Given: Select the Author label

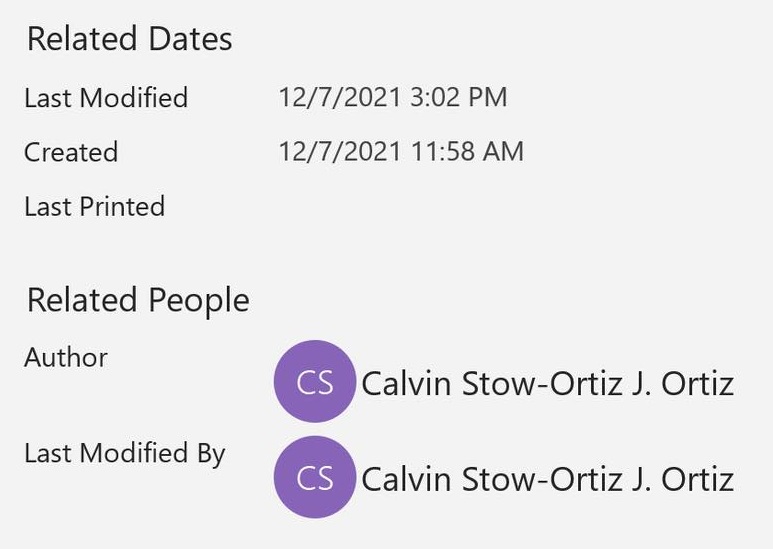Looking at the screenshot, I should pyautogui.click(x=66, y=357).
